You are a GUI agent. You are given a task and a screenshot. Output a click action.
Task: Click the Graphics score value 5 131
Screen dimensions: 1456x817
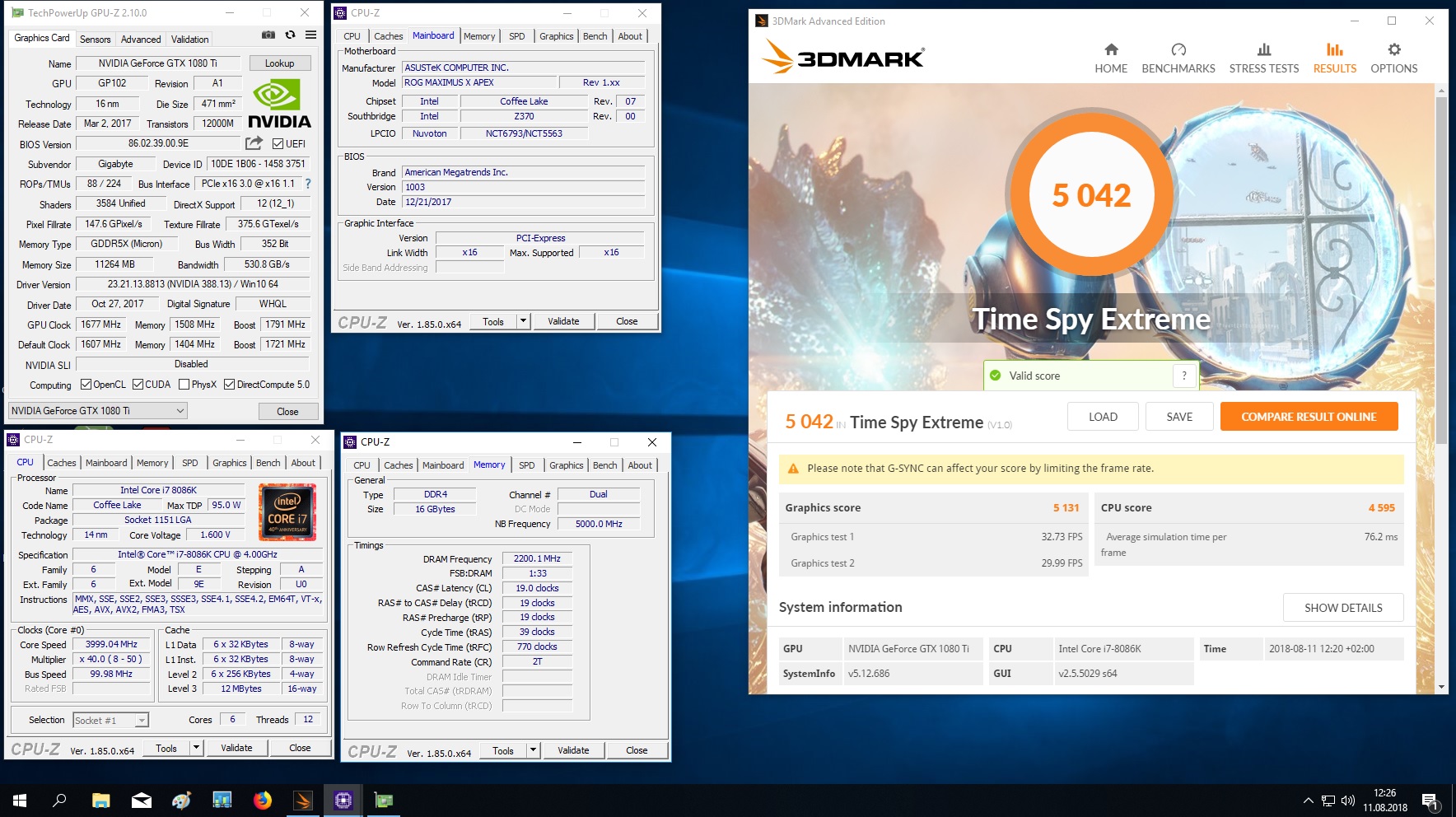coord(1066,508)
